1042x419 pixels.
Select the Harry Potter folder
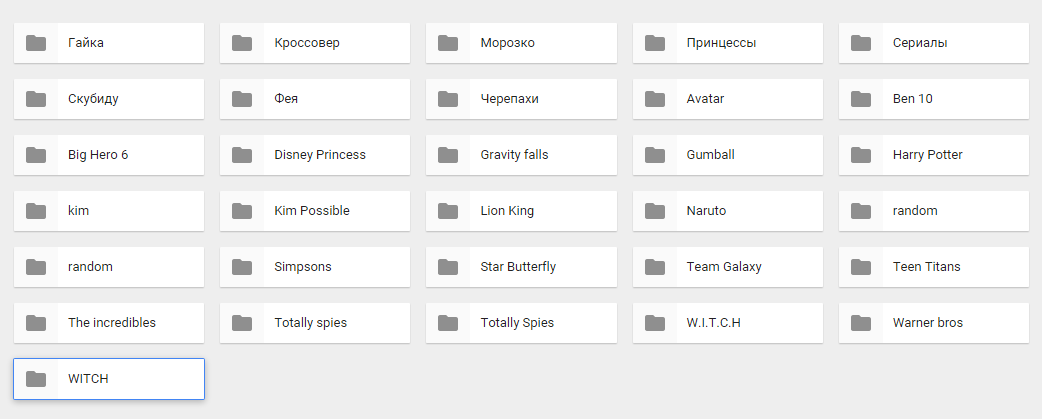934,155
